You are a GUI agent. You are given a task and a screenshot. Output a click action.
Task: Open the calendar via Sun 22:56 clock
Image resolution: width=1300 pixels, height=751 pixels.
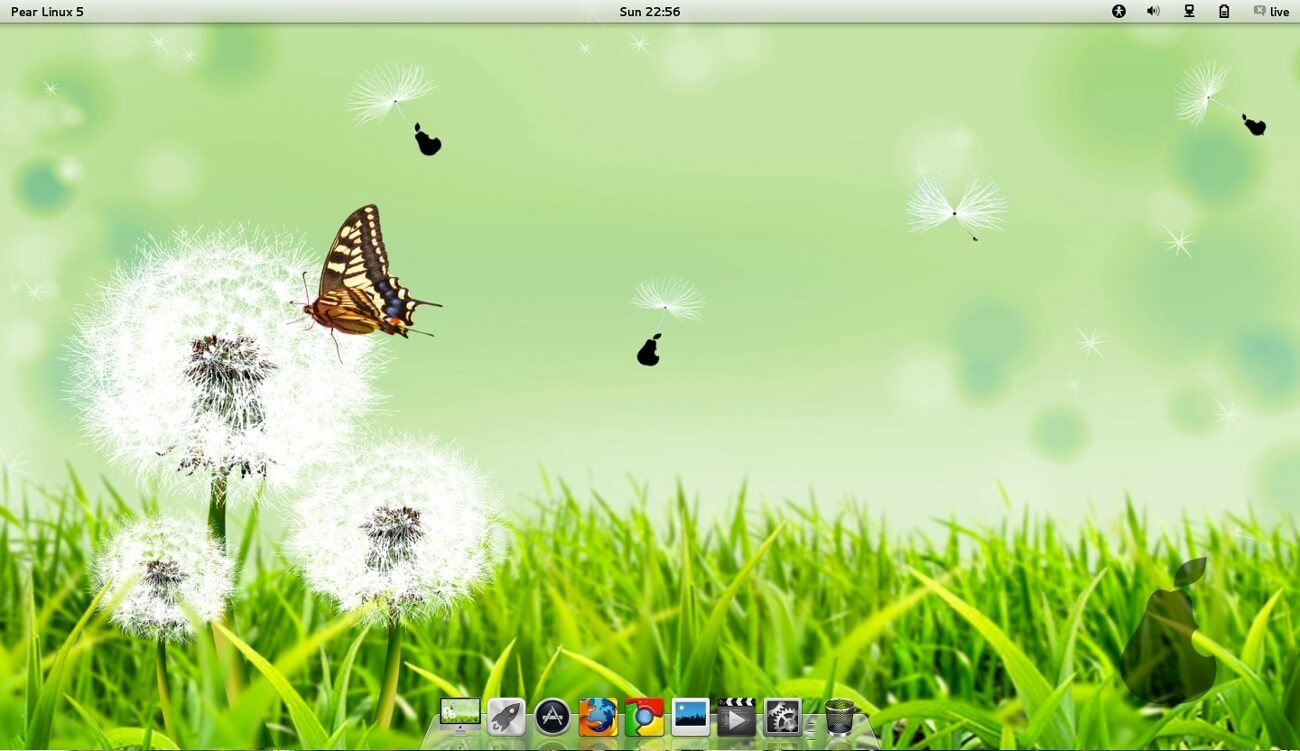tap(650, 12)
